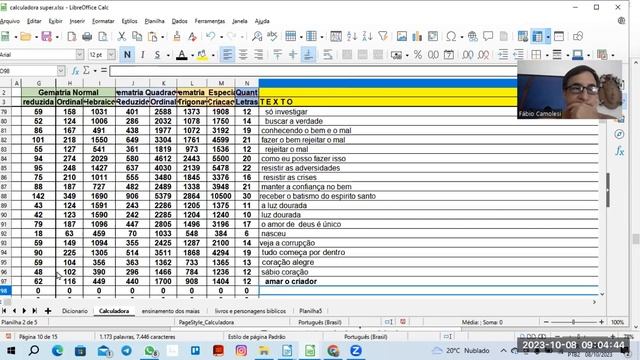Add a new sheet with plus button
The image size is (640, 360).
tap(48, 311)
